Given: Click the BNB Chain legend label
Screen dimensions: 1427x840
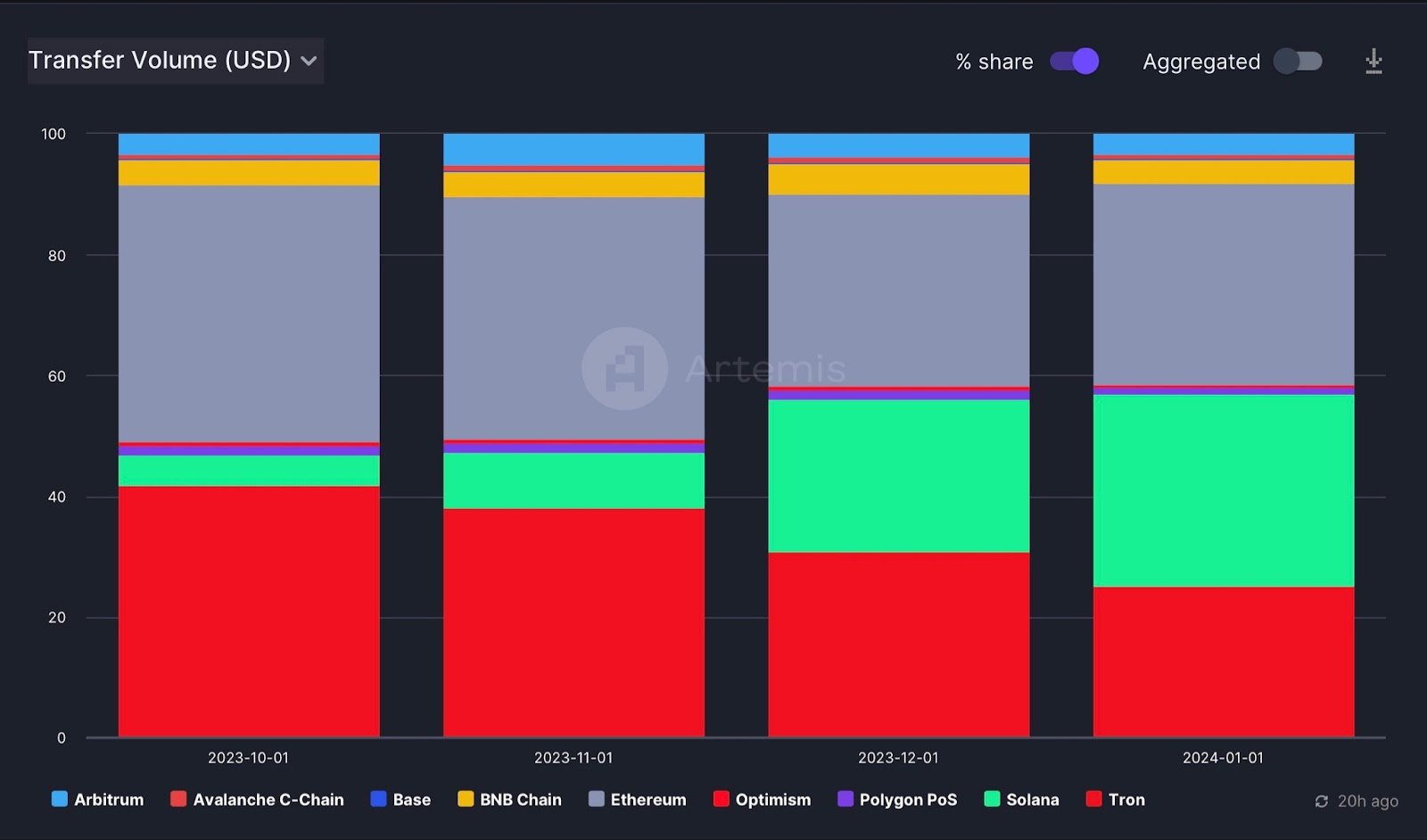Looking at the screenshot, I should click(x=521, y=800).
